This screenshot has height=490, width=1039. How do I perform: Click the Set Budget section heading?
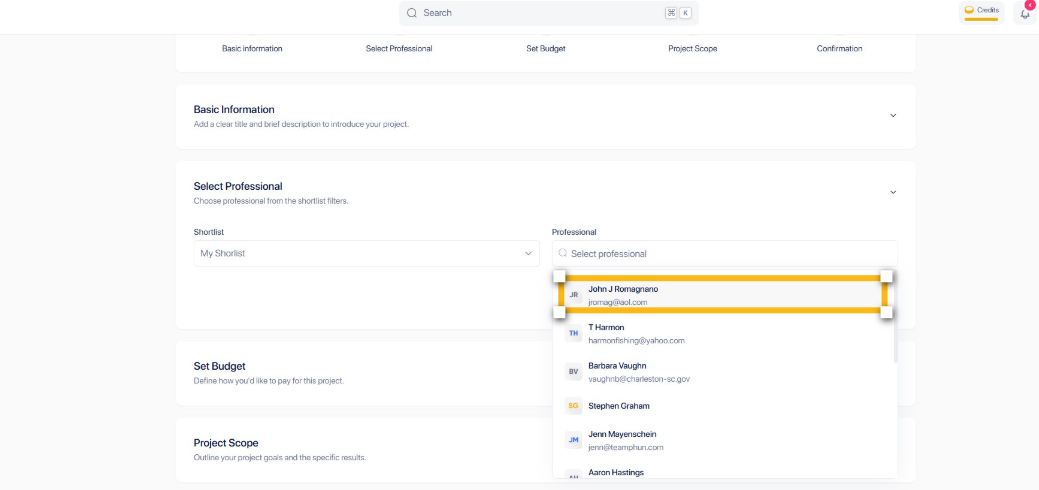coord(220,366)
